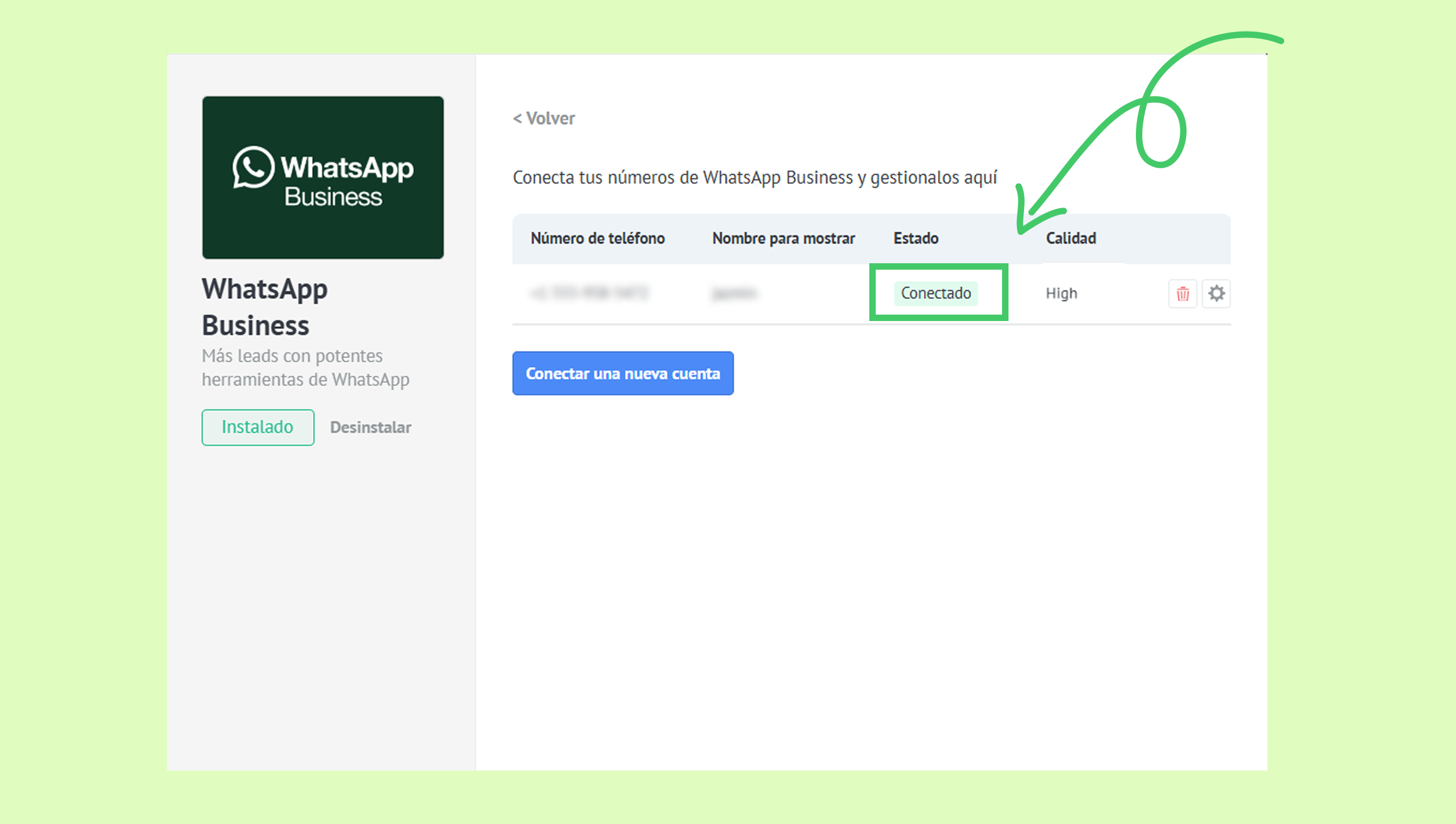Click Conectar una nueva cuenta button

(x=623, y=373)
